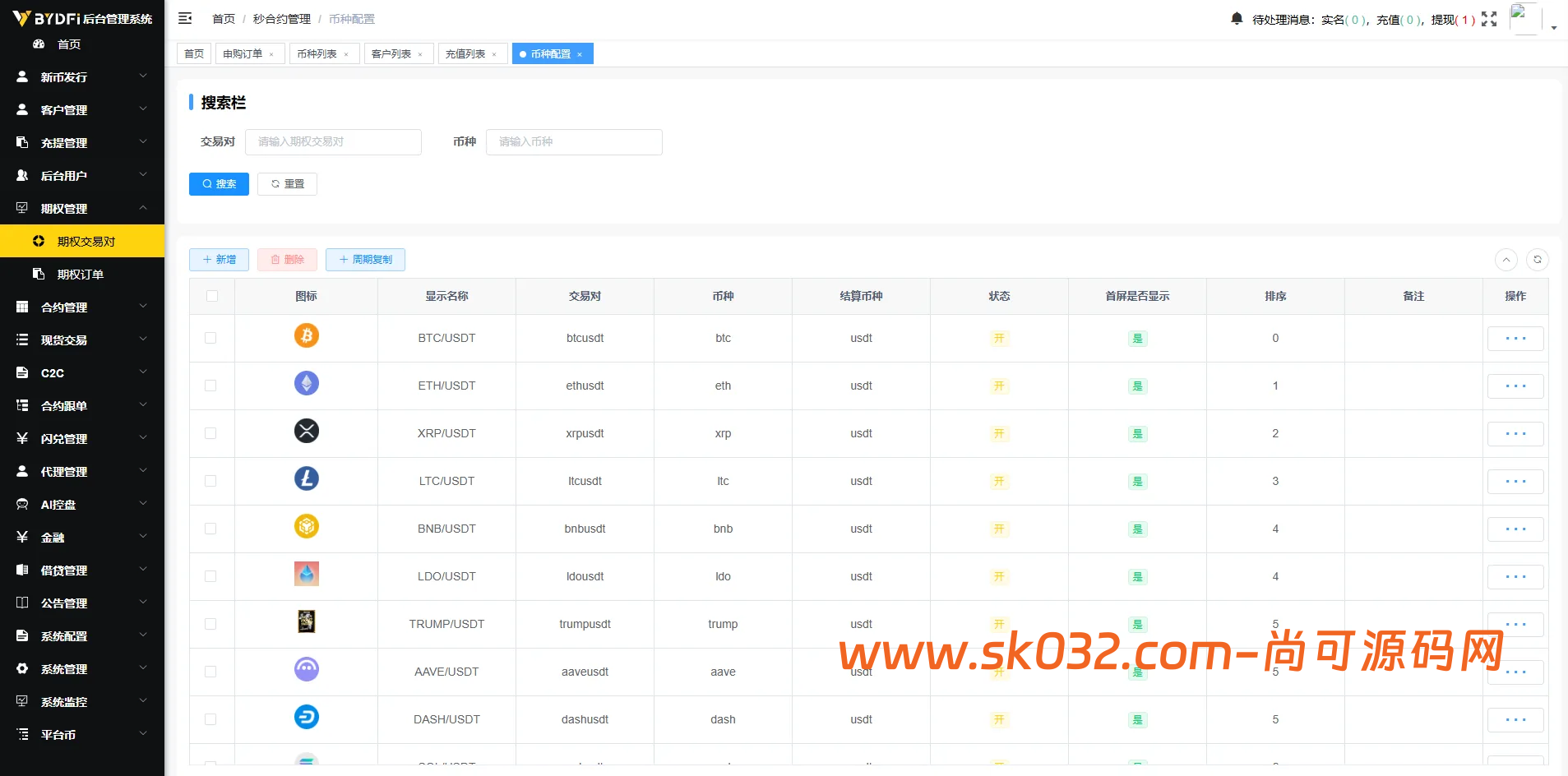Click the AAVE coin icon
The image size is (1568, 776).
pos(307,669)
